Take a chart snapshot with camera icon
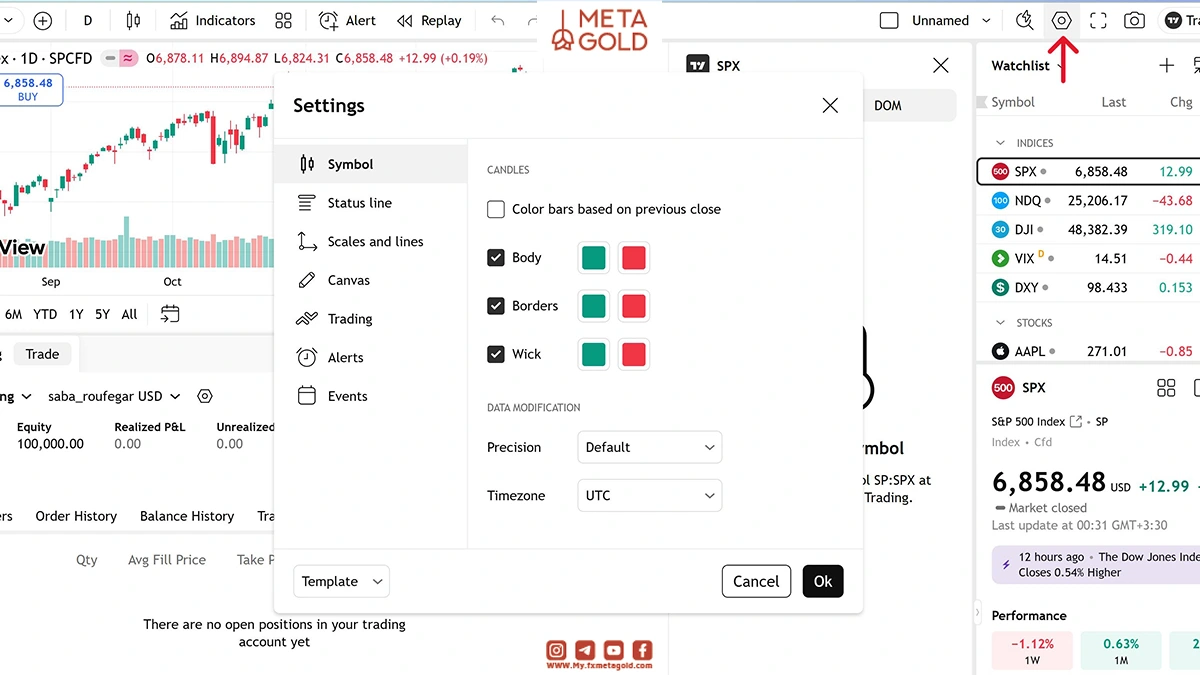This screenshot has width=1200, height=675. [1134, 20]
